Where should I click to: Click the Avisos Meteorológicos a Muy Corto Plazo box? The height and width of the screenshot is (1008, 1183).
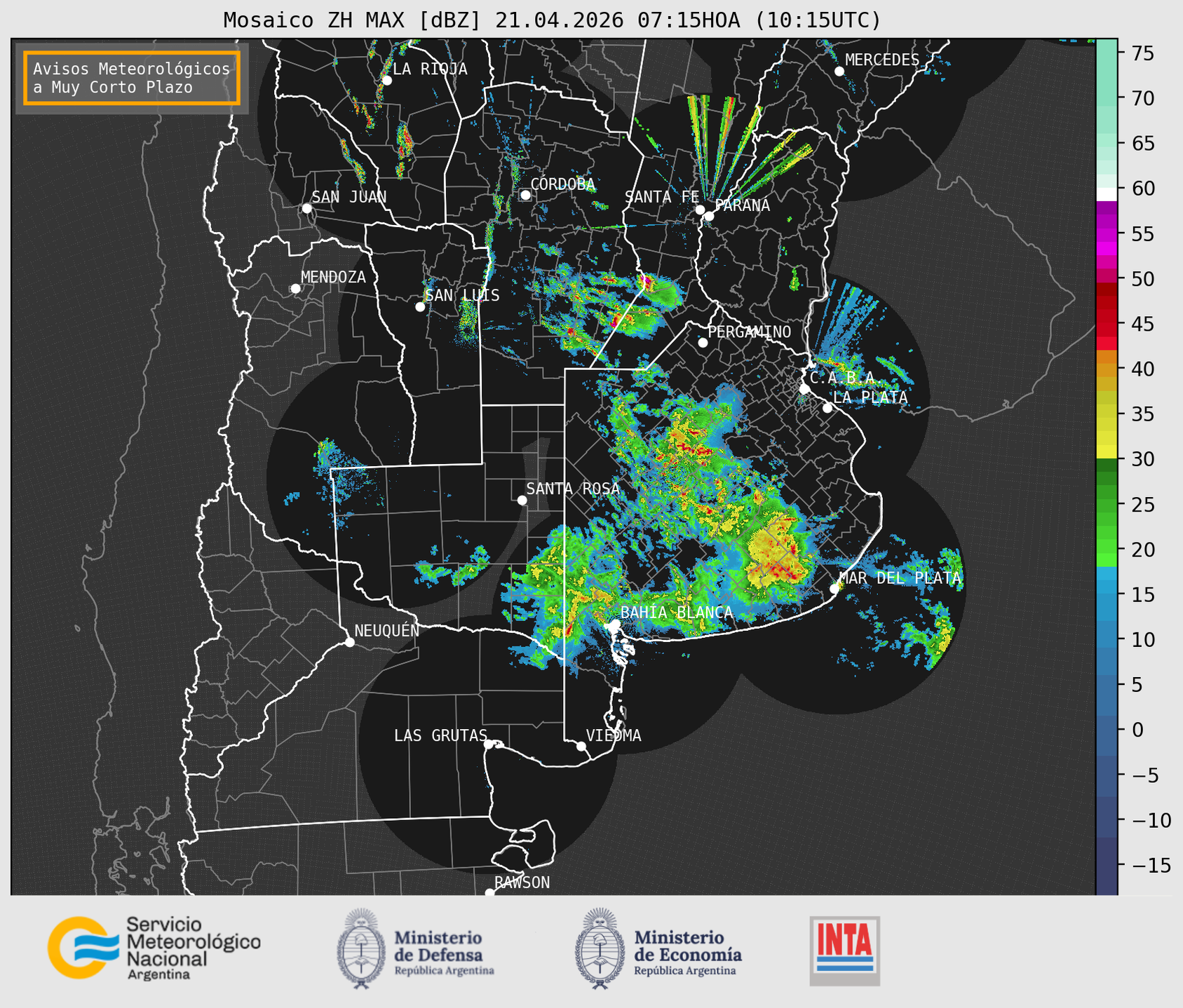click(132, 78)
